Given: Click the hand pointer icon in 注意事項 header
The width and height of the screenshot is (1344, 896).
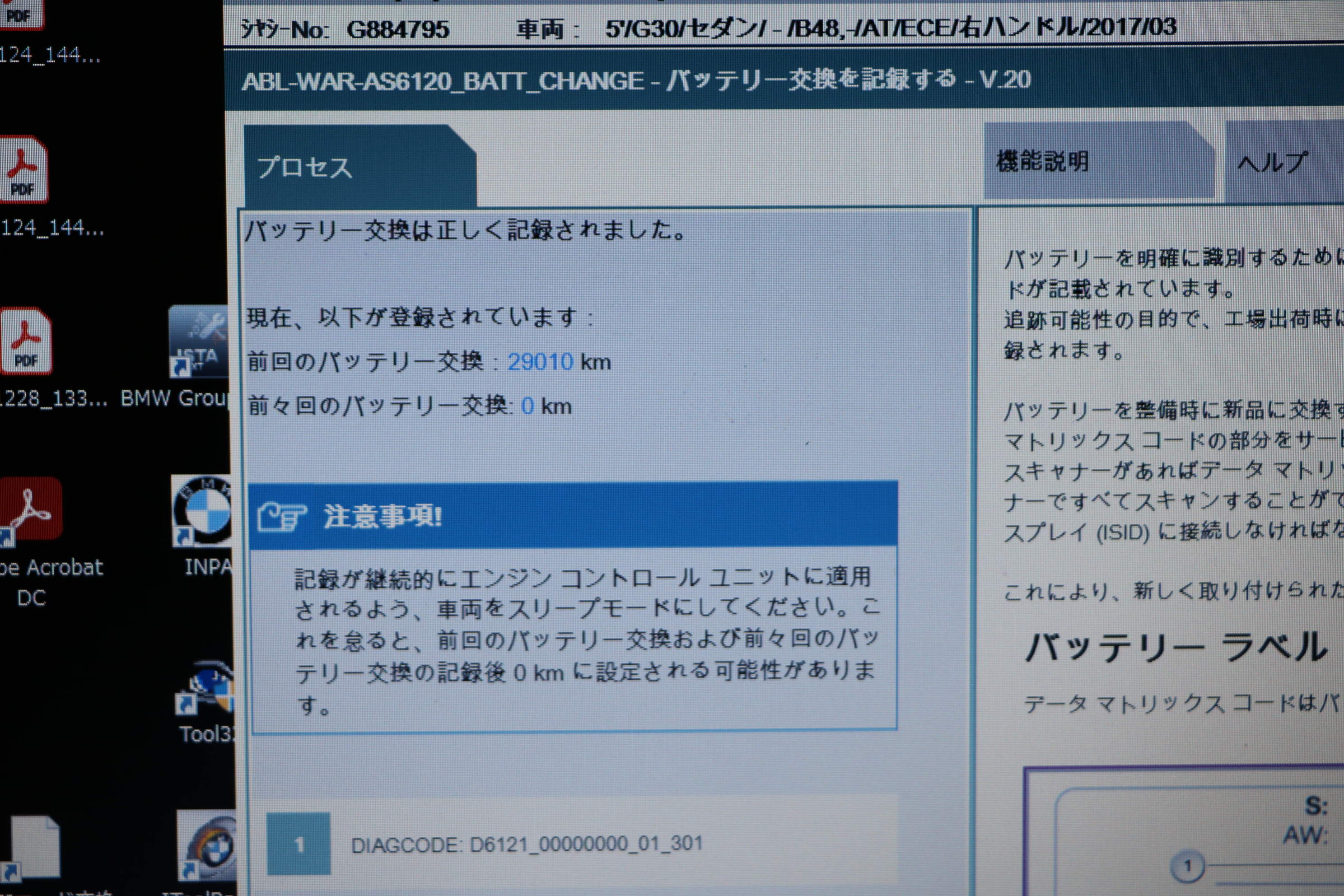Looking at the screenshot, I should [x=282, y=516].
